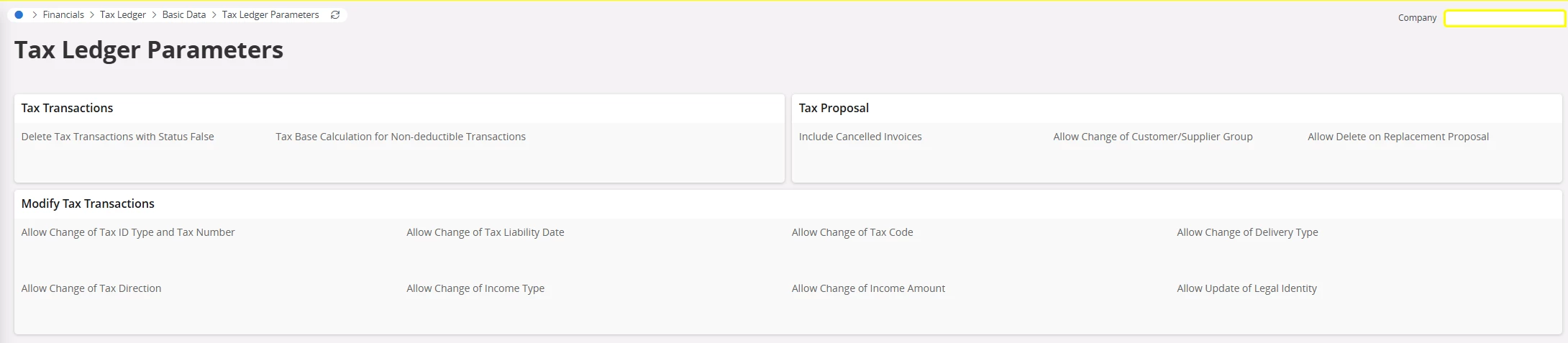
Task: Click the Allow Change of Customer/Supplier Group label
Action: [x=1153, y=137]
